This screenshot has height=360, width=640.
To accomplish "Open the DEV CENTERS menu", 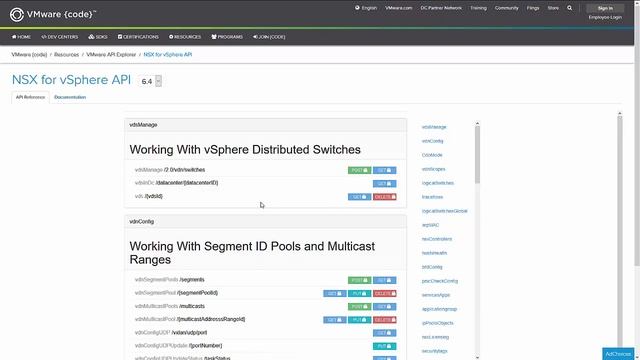I will coord(60,37).
